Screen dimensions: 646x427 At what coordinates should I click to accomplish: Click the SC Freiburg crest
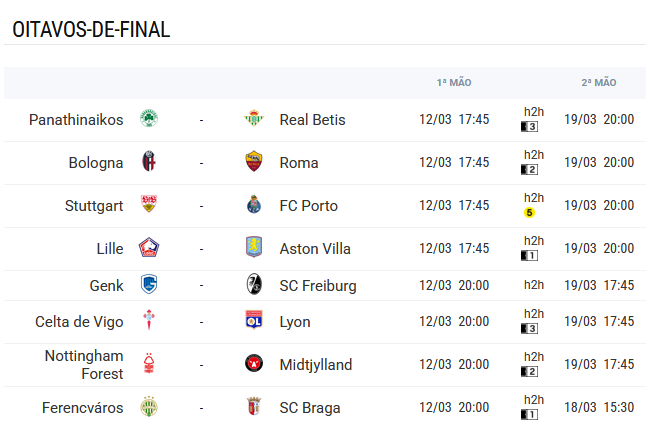click(x=253, y=285)
